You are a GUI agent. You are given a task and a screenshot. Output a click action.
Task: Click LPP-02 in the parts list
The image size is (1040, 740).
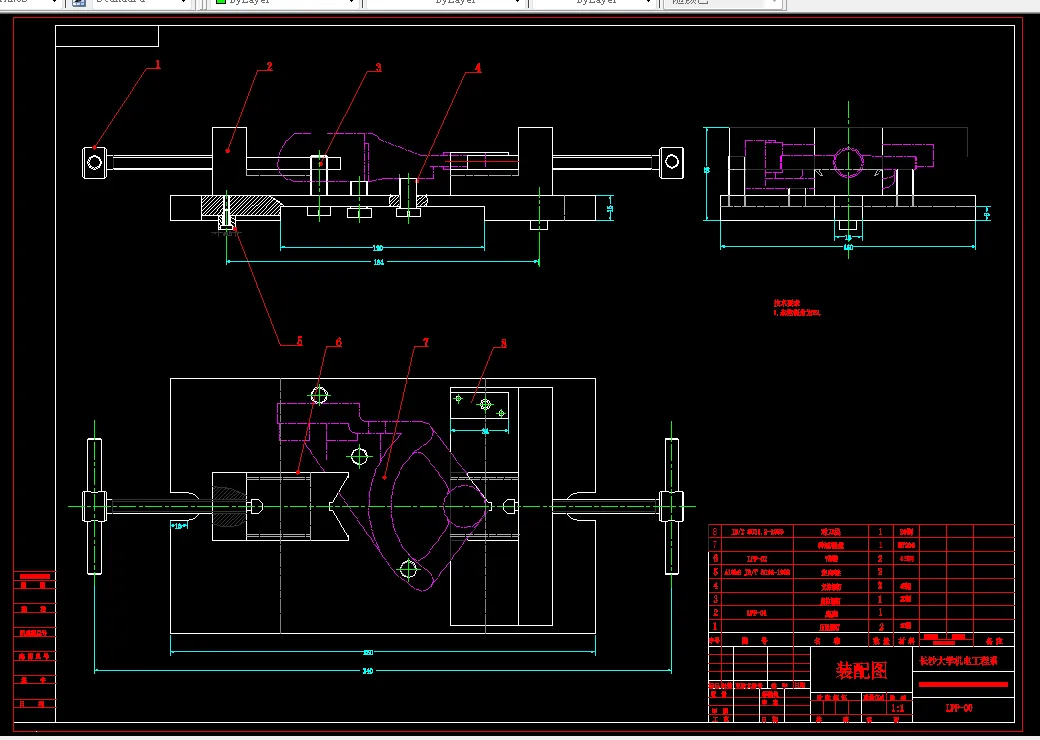(x=757, y=558)
